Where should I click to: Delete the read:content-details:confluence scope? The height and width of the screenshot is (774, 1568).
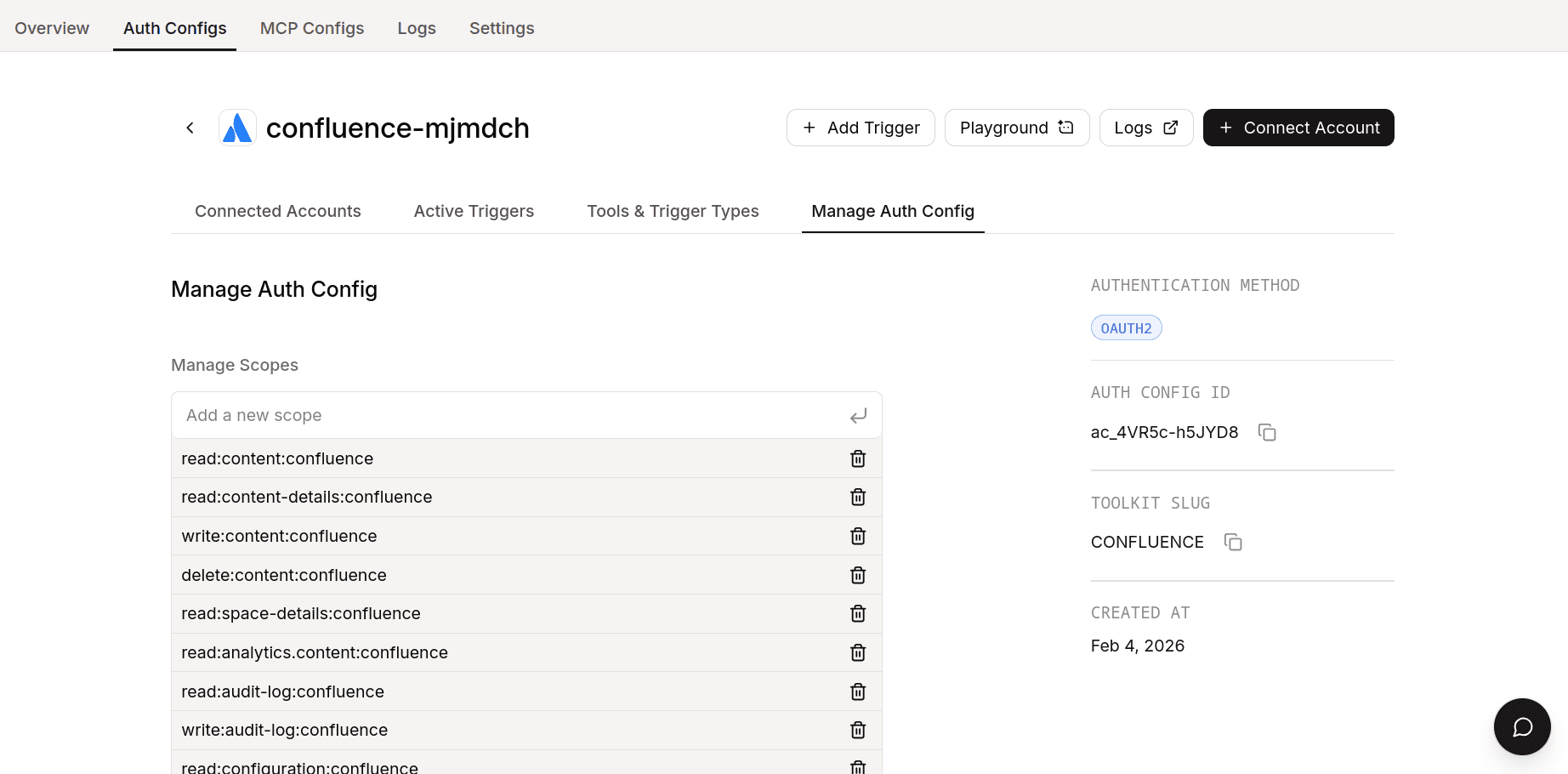pyautogui.click(x=858, y=497)
